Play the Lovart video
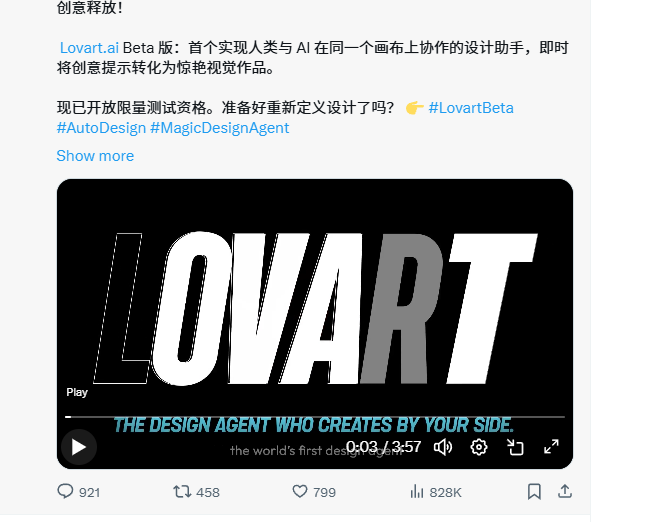This screenshot has height=522, width=657. click(79, 447)
